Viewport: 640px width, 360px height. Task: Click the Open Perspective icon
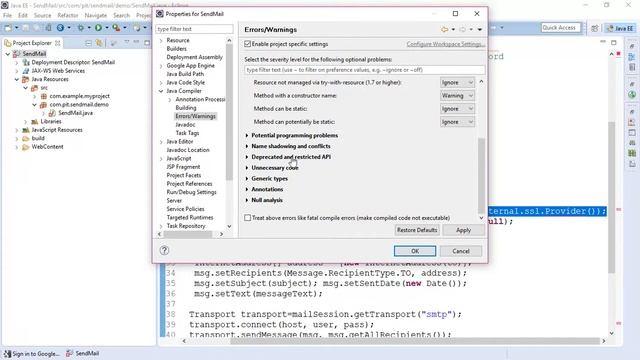[595, 28]
